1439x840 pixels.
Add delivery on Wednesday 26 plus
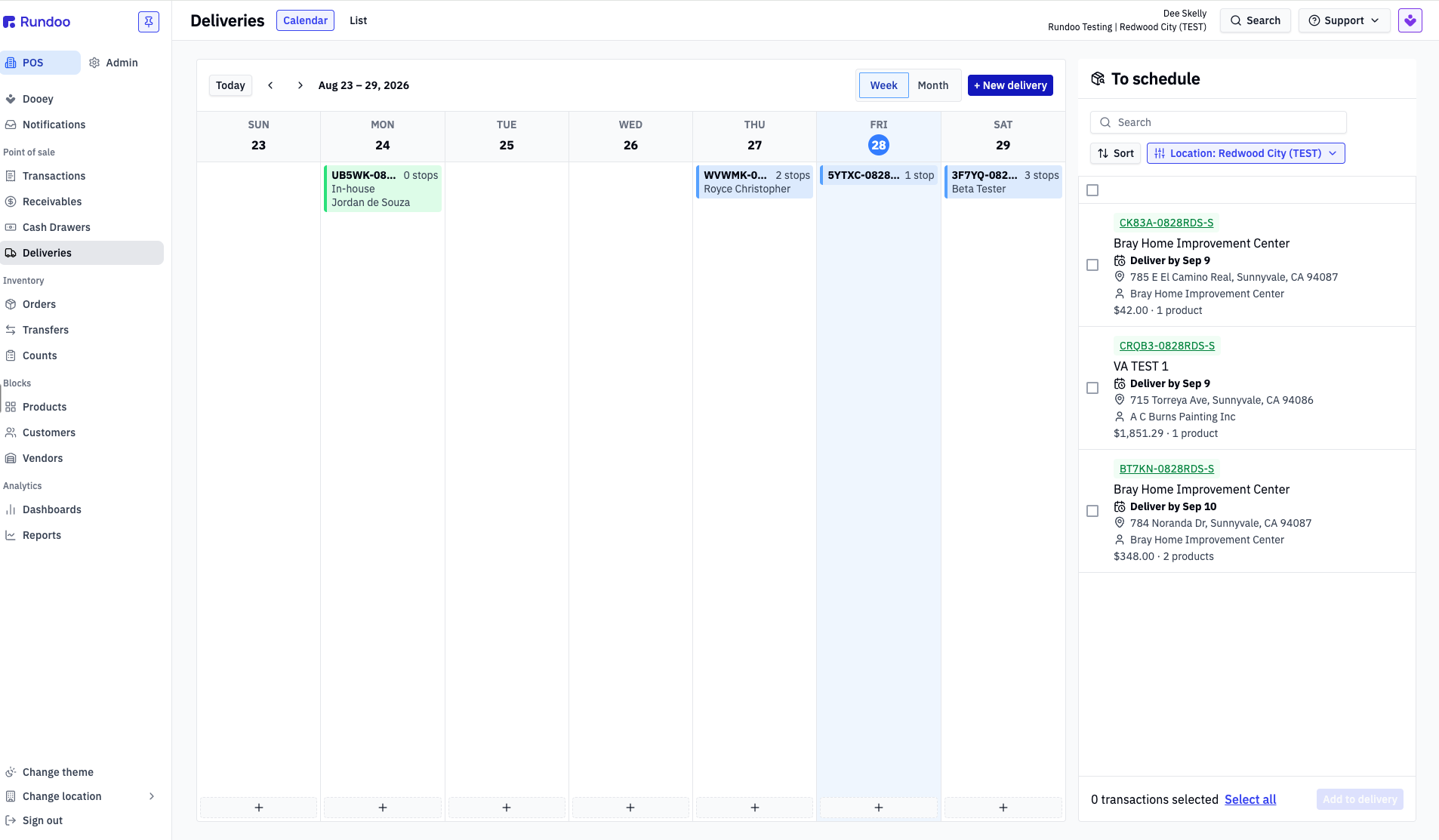630,808
